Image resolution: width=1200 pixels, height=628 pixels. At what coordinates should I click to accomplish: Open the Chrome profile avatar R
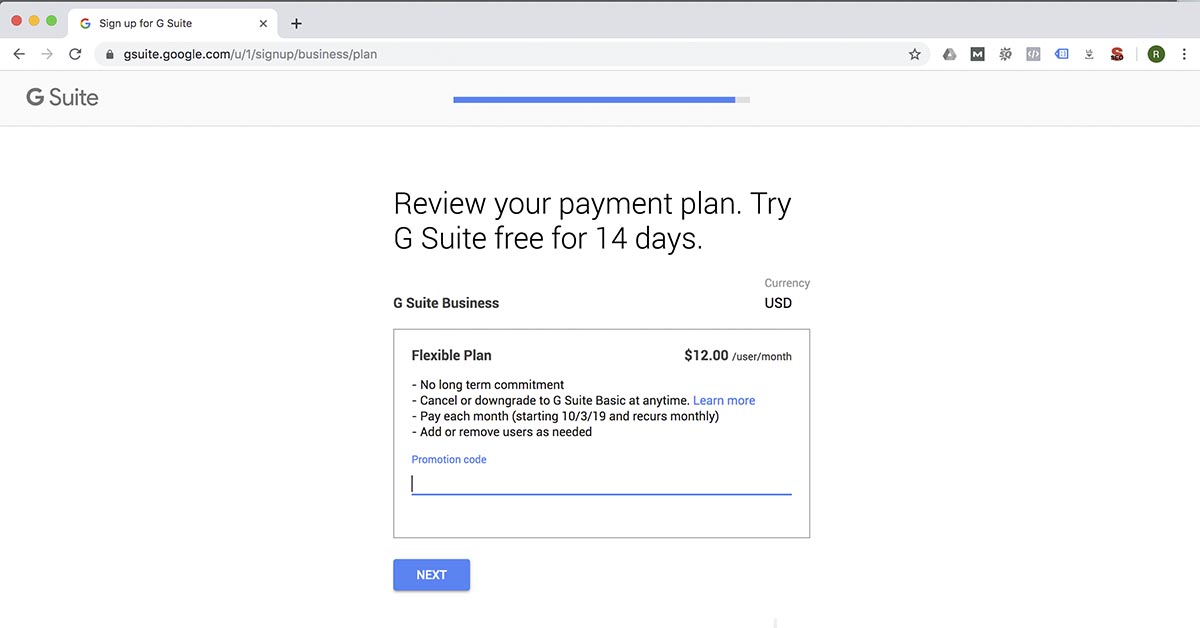[1156, 53]
